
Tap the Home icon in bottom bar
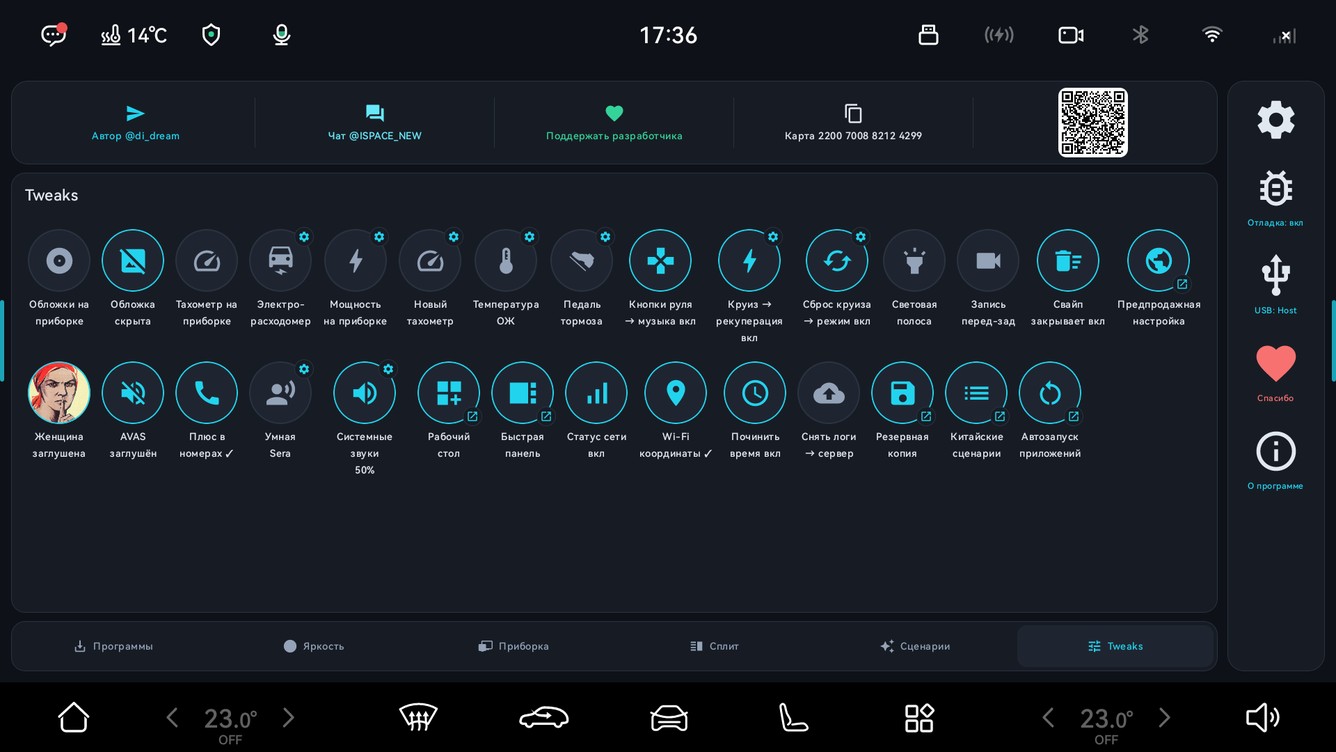click(x=74, y=717)
